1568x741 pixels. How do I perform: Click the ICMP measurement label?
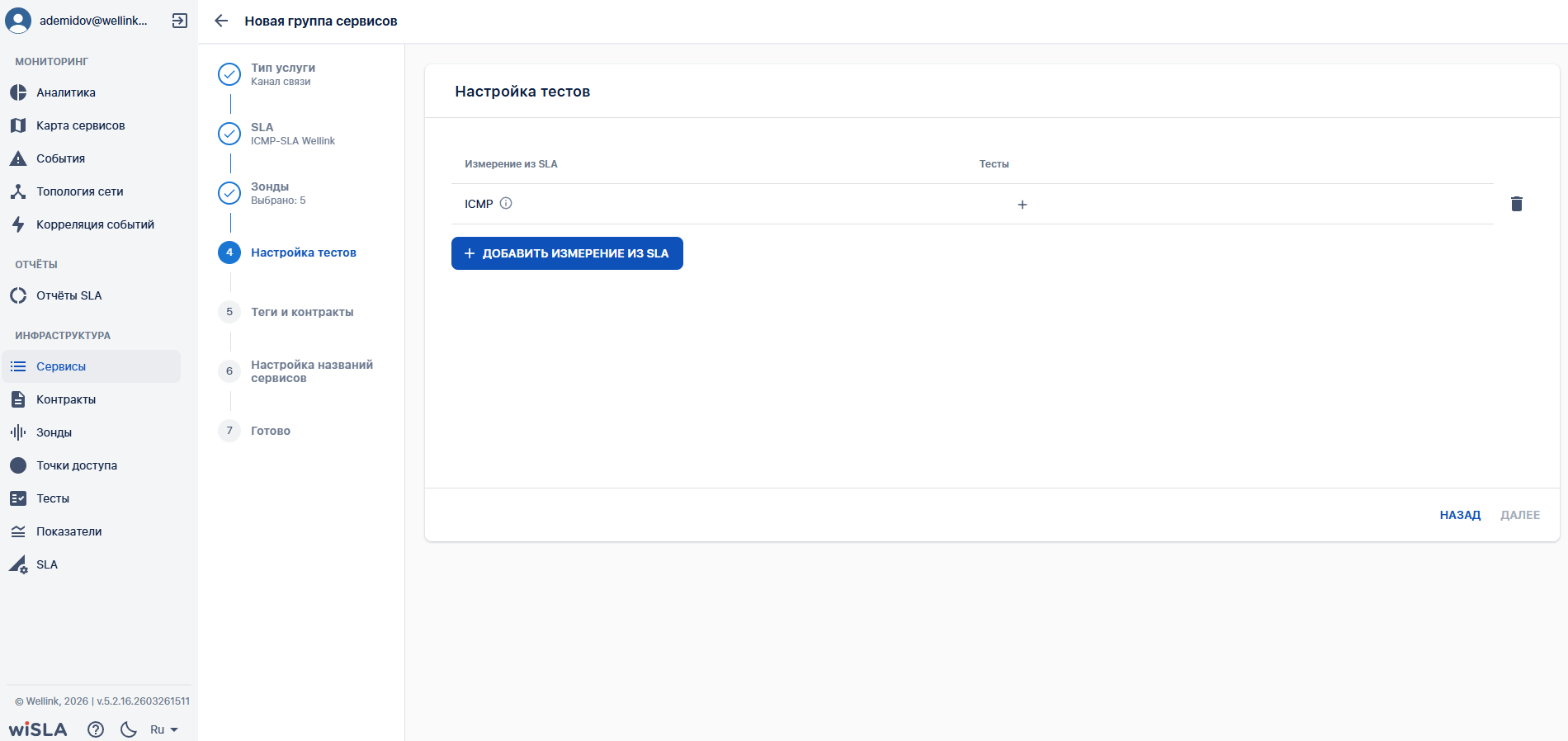pos(479,204)
